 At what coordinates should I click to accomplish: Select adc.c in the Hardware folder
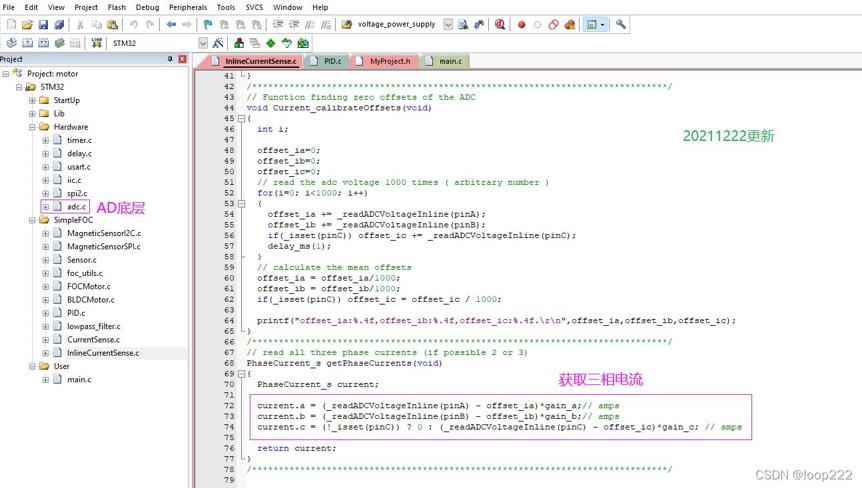pos(76,207)
